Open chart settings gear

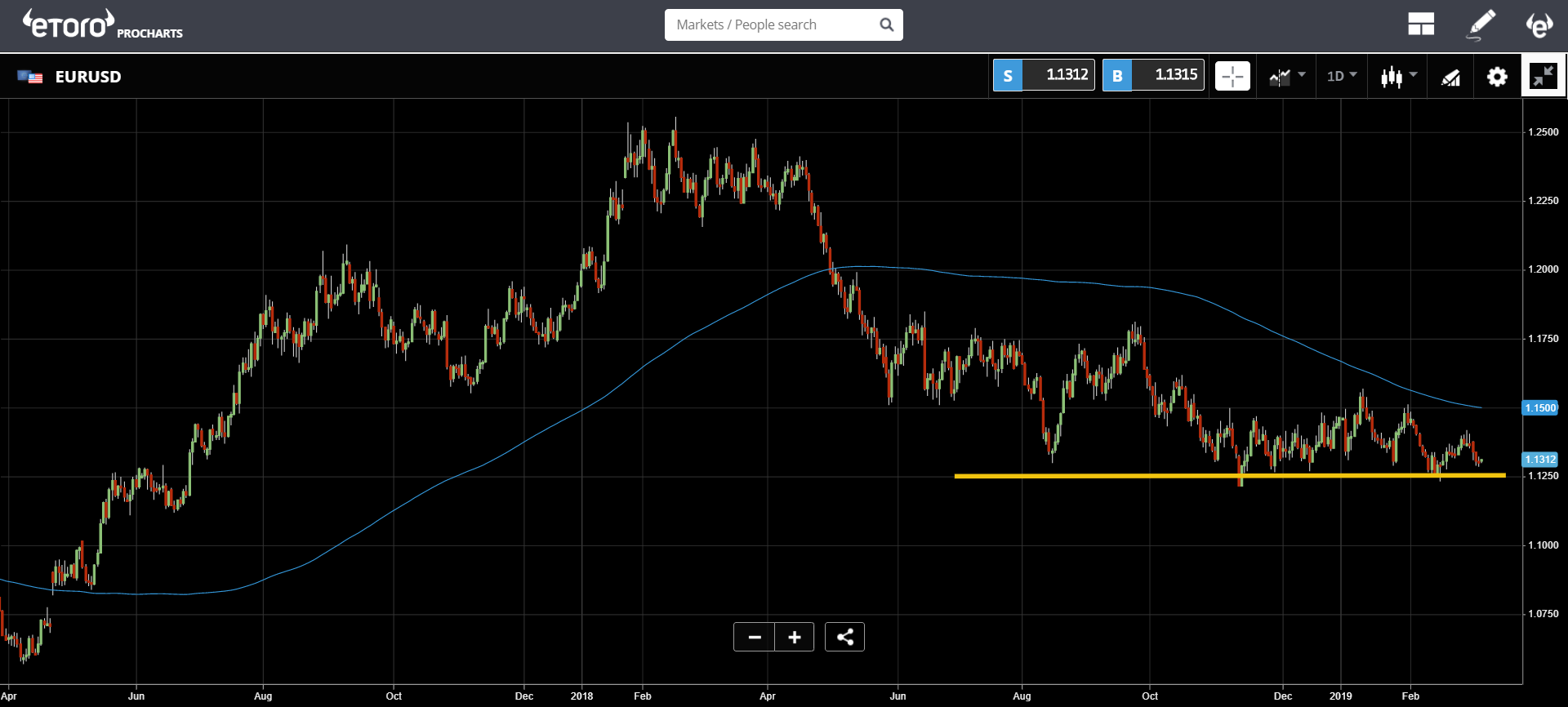click(1497, 77)
